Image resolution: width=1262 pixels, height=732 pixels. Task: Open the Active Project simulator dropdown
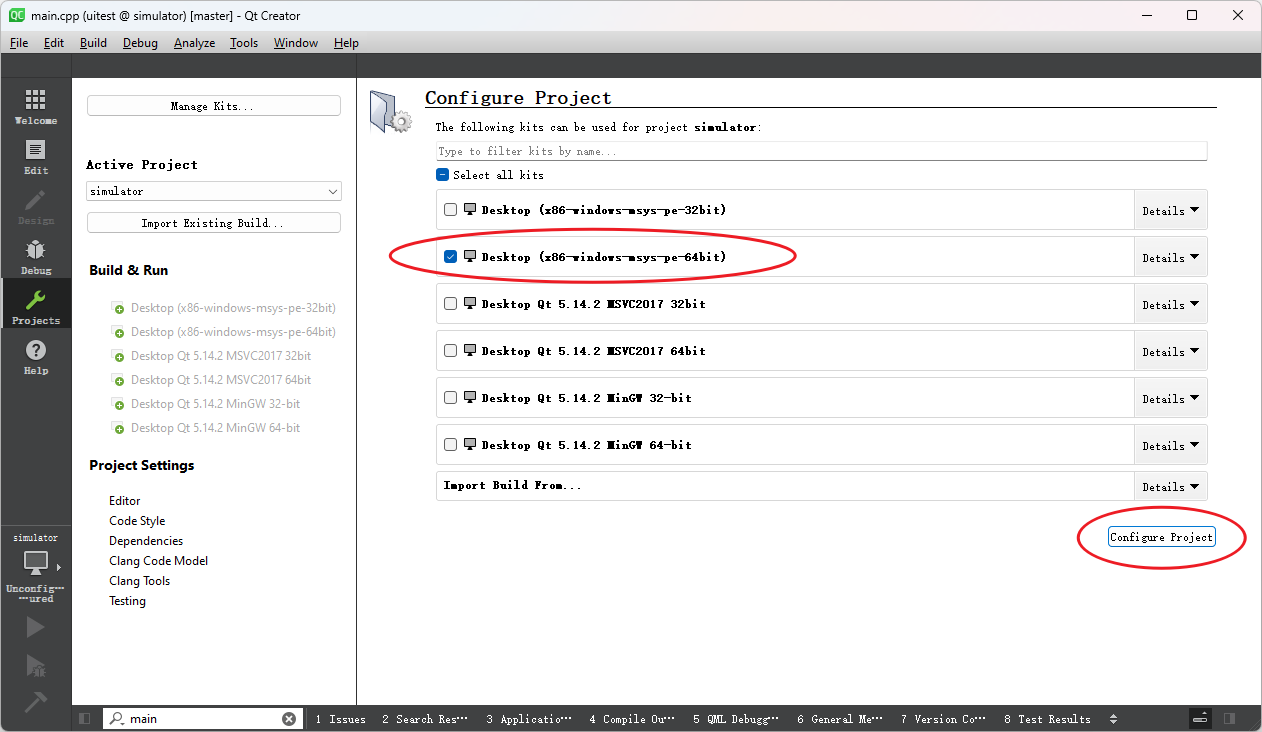pos(214,191)
